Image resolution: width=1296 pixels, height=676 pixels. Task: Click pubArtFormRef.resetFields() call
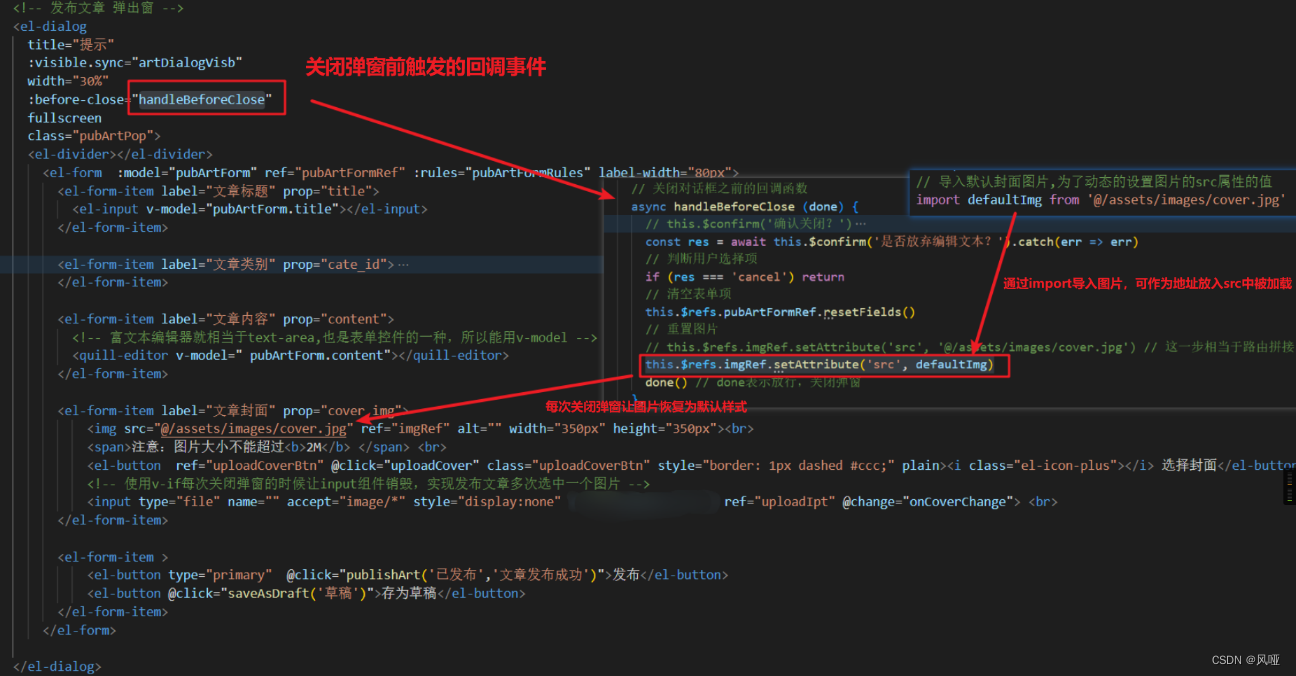coord(780,312)
